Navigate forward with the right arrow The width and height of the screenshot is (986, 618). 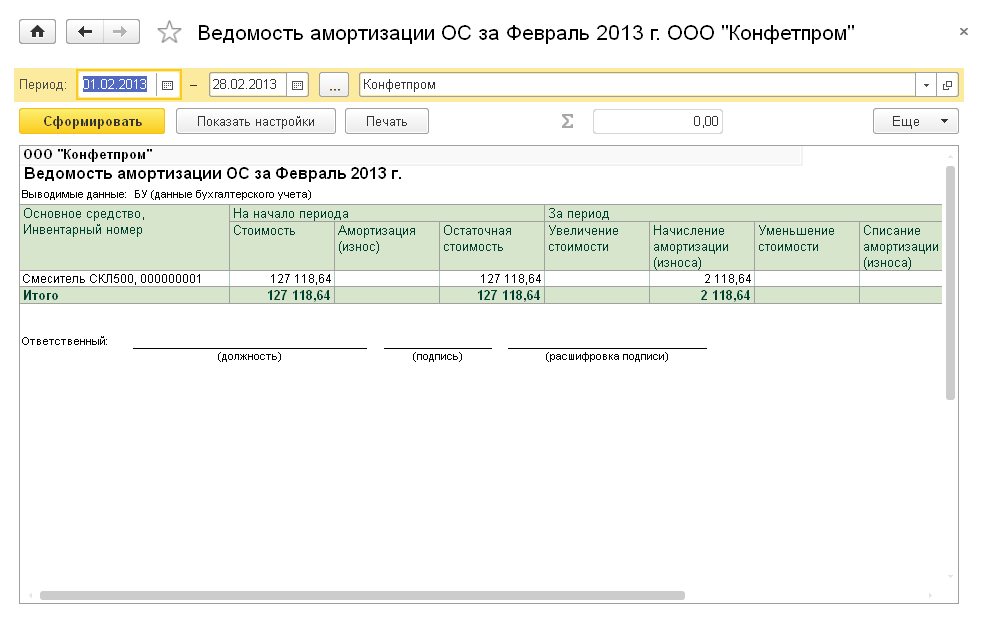coord(121,31)
